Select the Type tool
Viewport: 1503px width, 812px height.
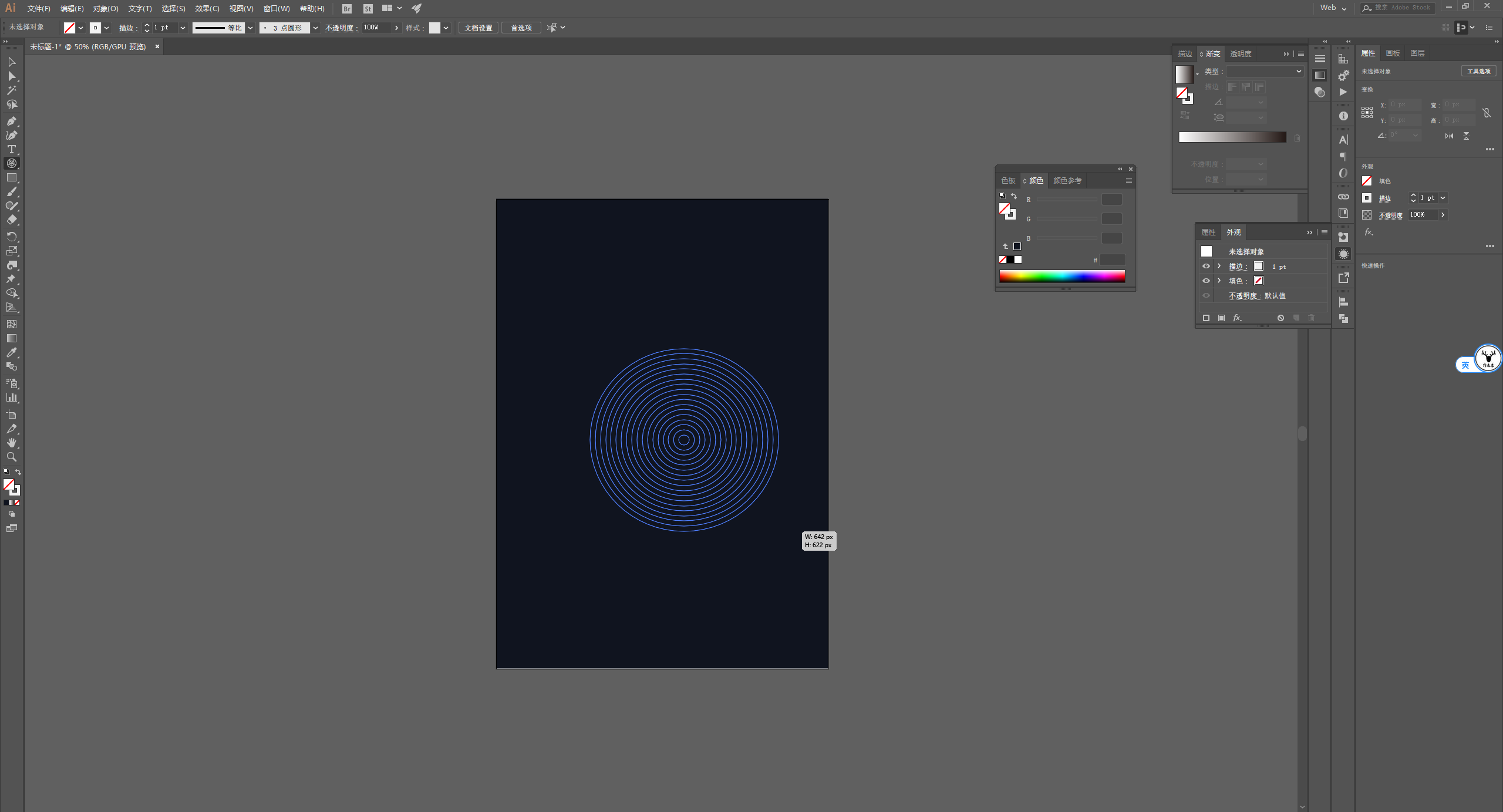coord(11,149)
